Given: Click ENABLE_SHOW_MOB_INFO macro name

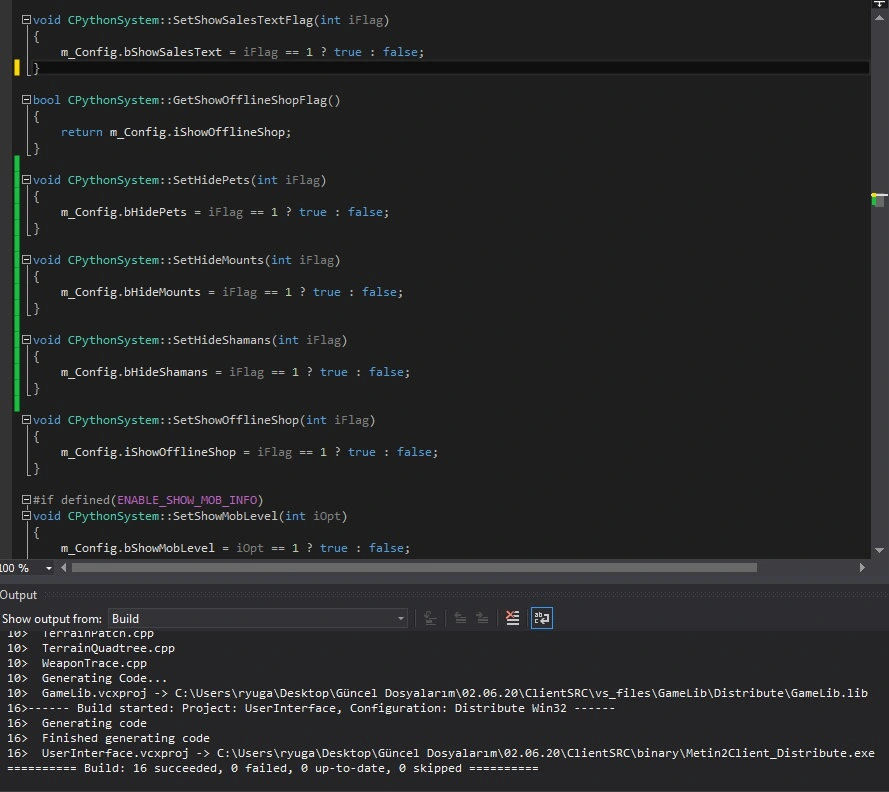Looking at the screenshot, I should [187, 500].
